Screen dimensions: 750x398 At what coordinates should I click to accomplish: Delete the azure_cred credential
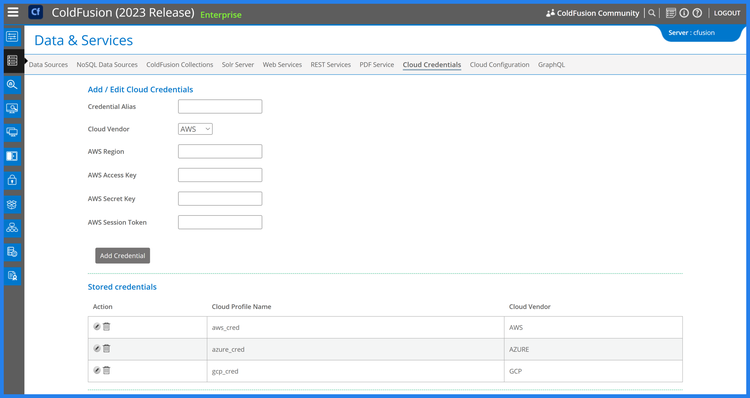107,349
